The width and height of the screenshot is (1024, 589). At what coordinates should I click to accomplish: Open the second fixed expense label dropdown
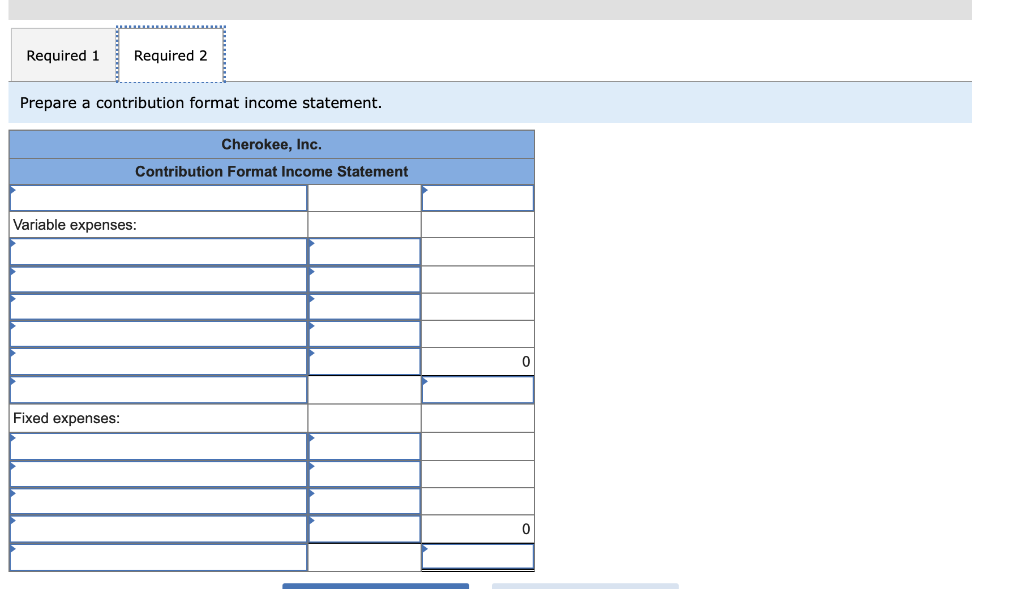pos(157,473)
